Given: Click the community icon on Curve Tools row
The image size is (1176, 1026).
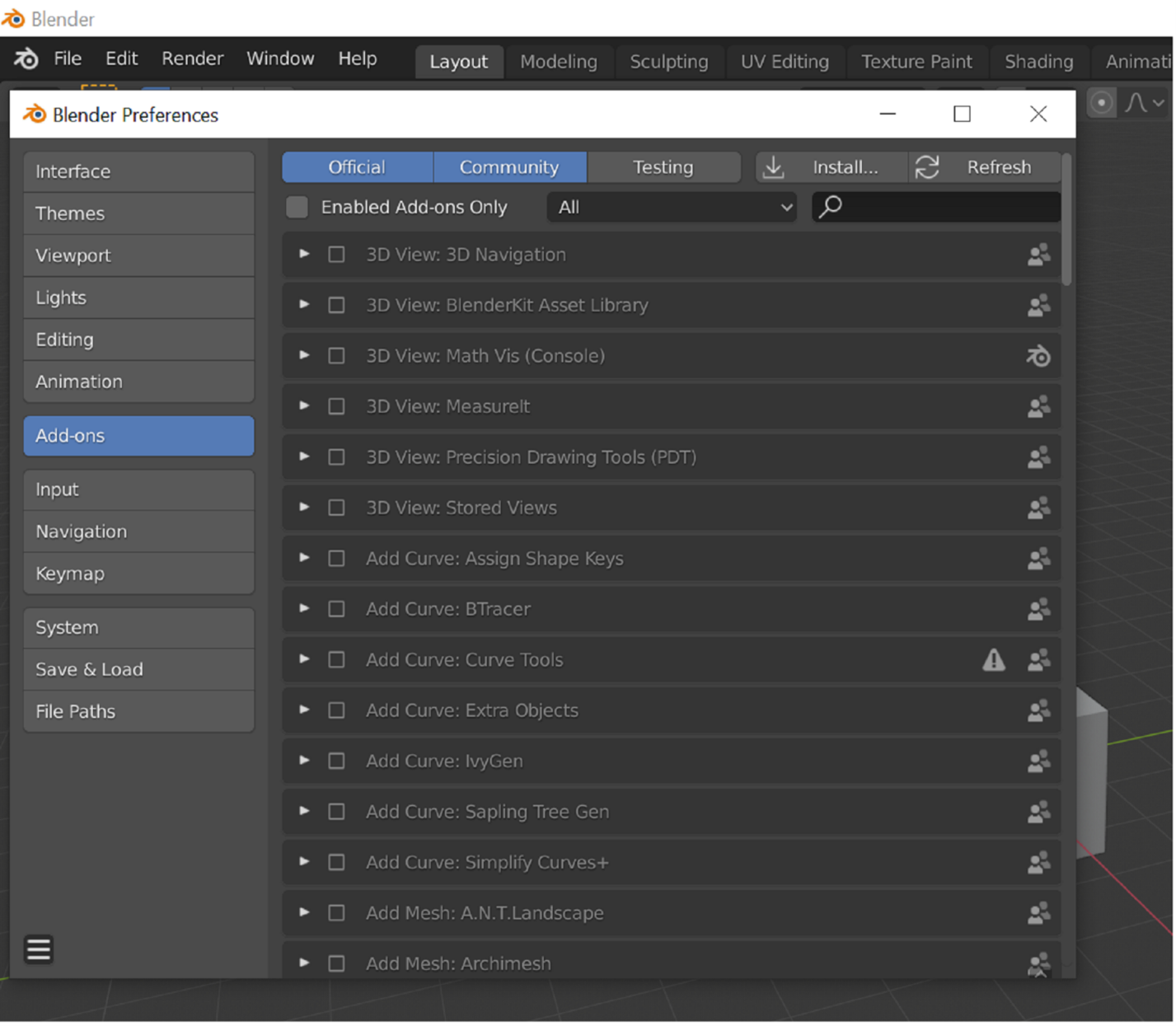Looking at the screenshot, I should (1038, 660).
